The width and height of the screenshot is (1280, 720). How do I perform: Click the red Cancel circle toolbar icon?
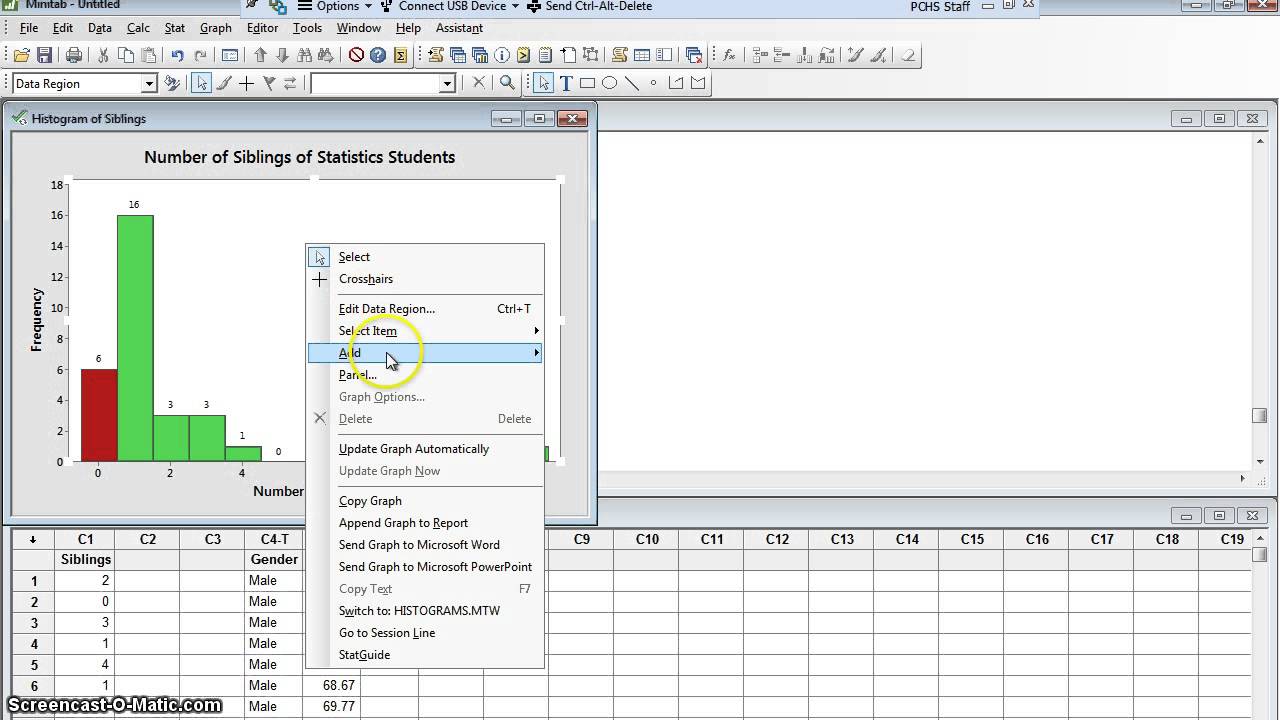click(356, 56)
